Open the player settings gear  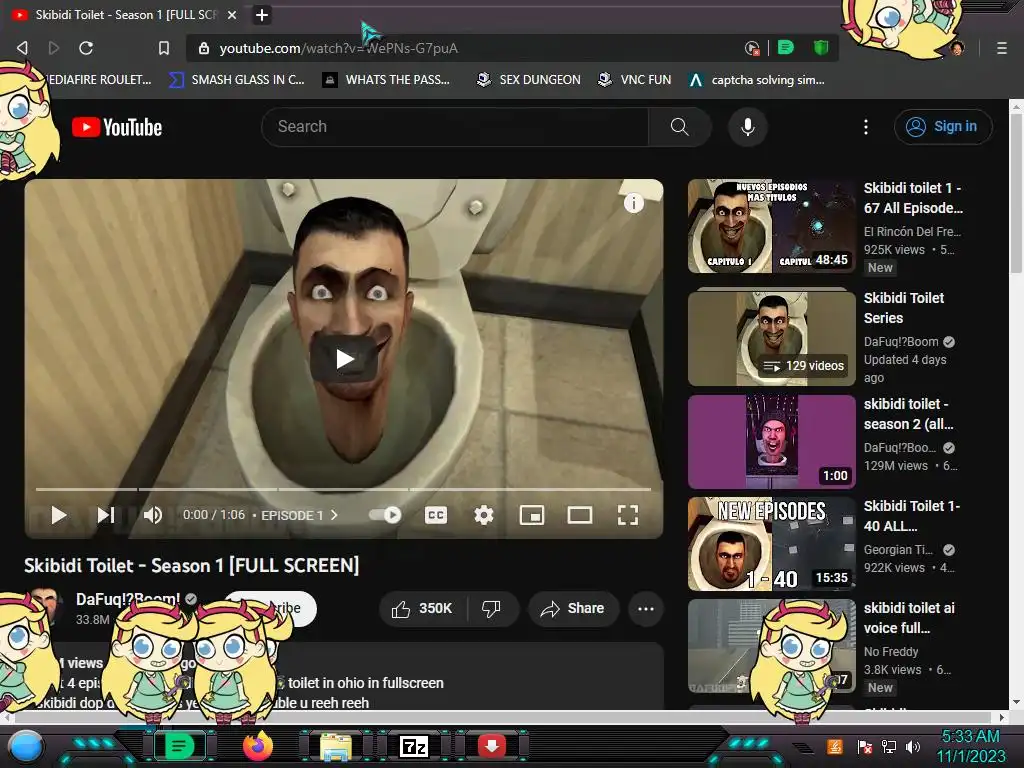(484, 515)
